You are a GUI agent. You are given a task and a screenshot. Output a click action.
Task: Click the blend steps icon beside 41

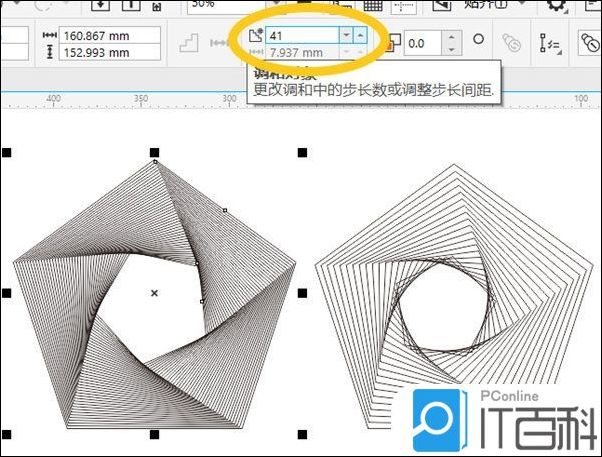pos(256,35)
